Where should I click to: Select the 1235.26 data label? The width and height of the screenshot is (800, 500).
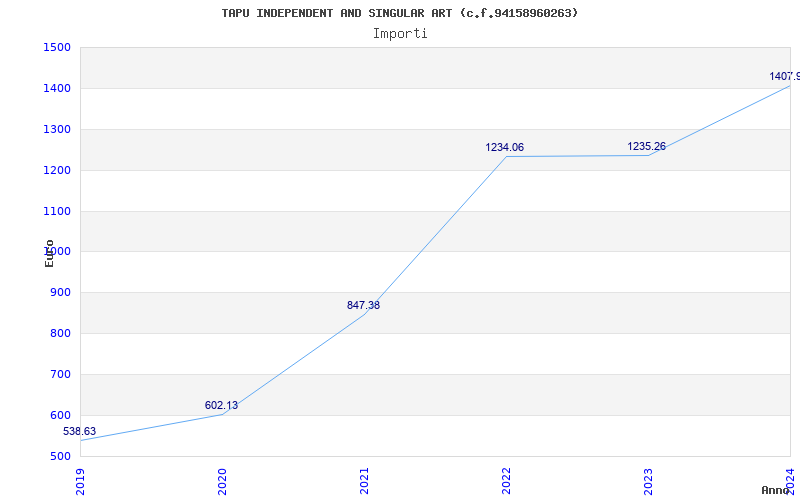point(646,146)
